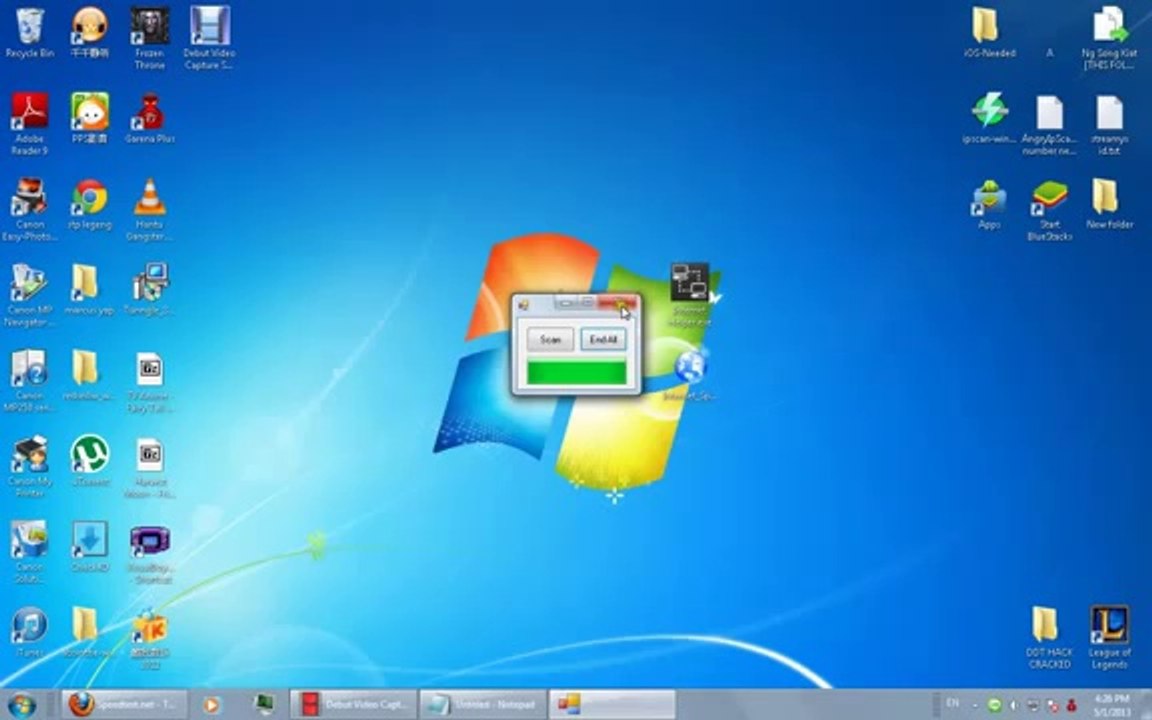Click the taskbar clock and date
The width and height of the screenshot is (1152, 720).
click(x=1112, y=705)
